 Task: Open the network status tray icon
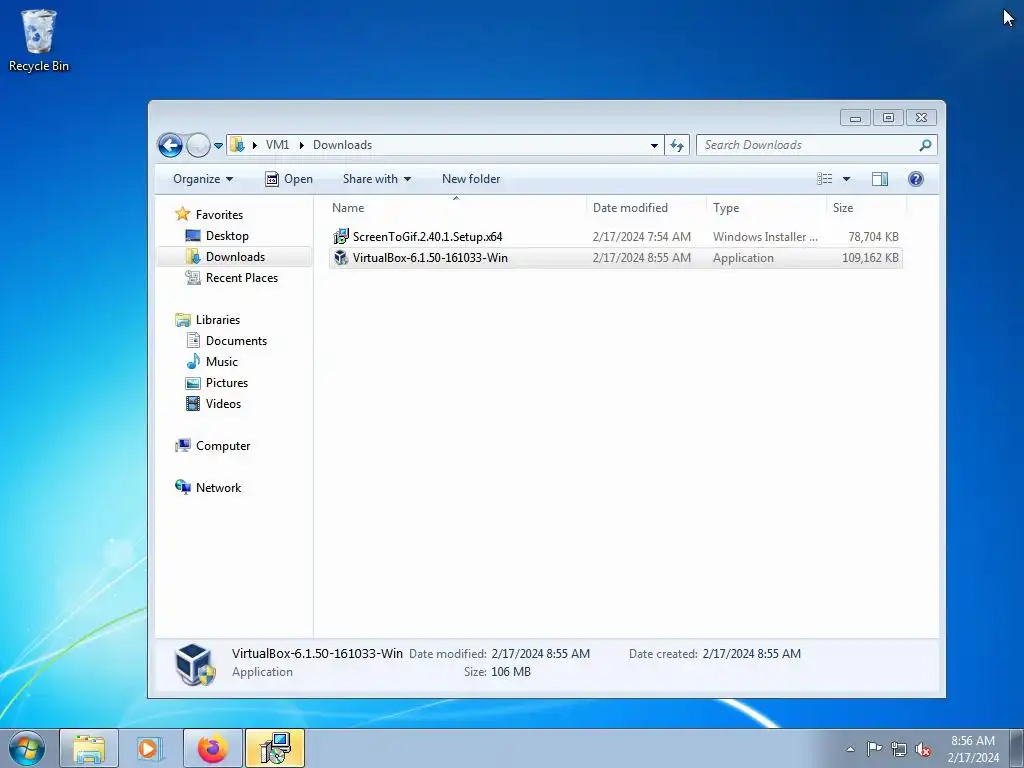click(899, 749)
